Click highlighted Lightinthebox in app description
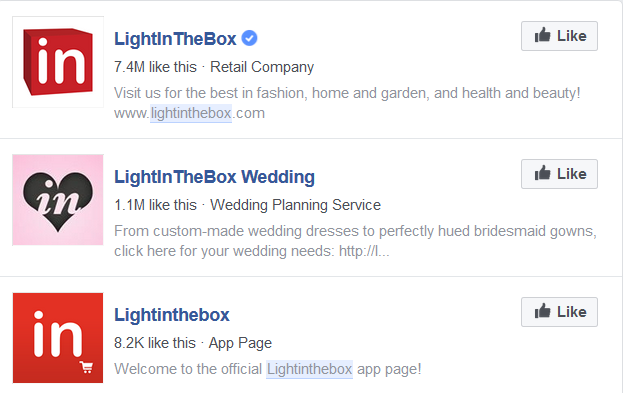The image size is (623, 393). pyautogui.click(x=310, y=369)
